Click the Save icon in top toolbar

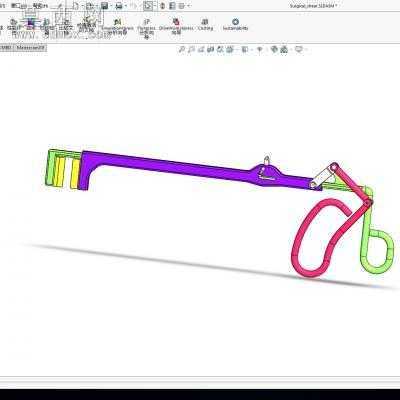tap(104, 6)
